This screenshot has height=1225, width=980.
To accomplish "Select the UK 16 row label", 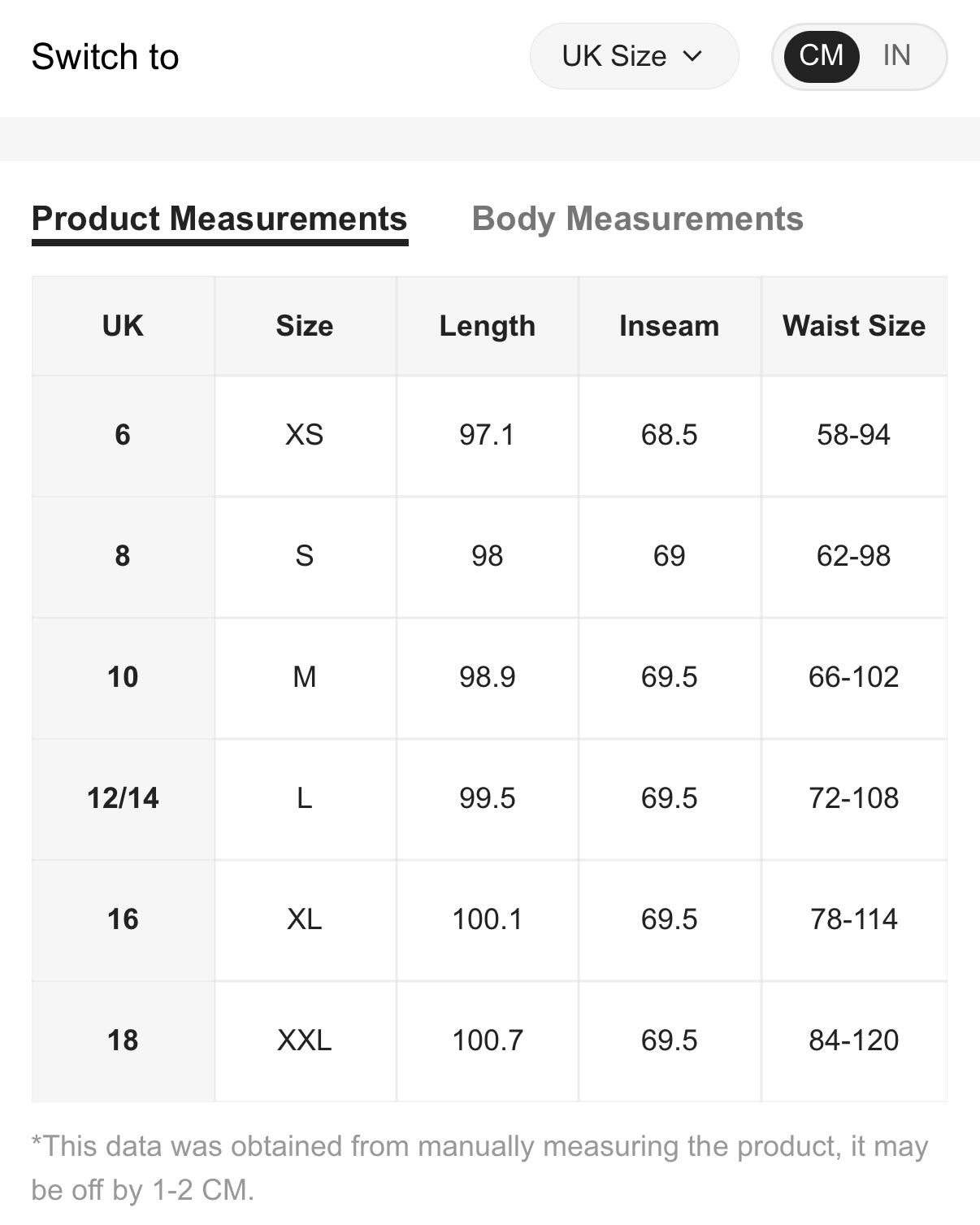I will [123, 919].
